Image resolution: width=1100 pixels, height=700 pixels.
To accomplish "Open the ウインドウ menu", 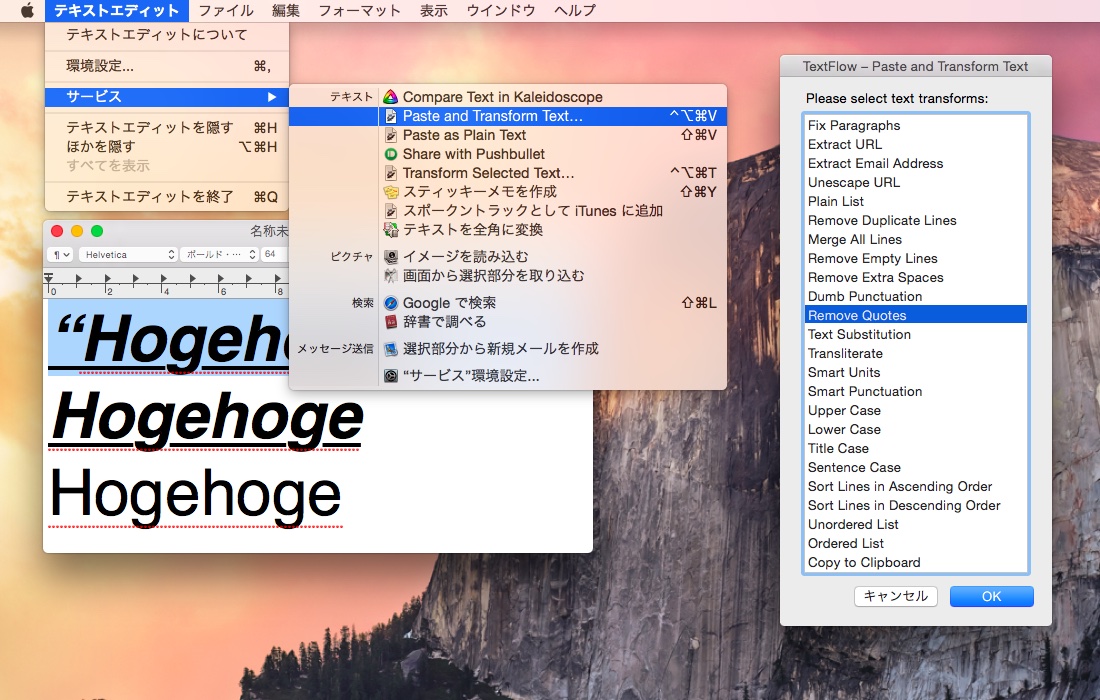I will [x=501, y=11].
